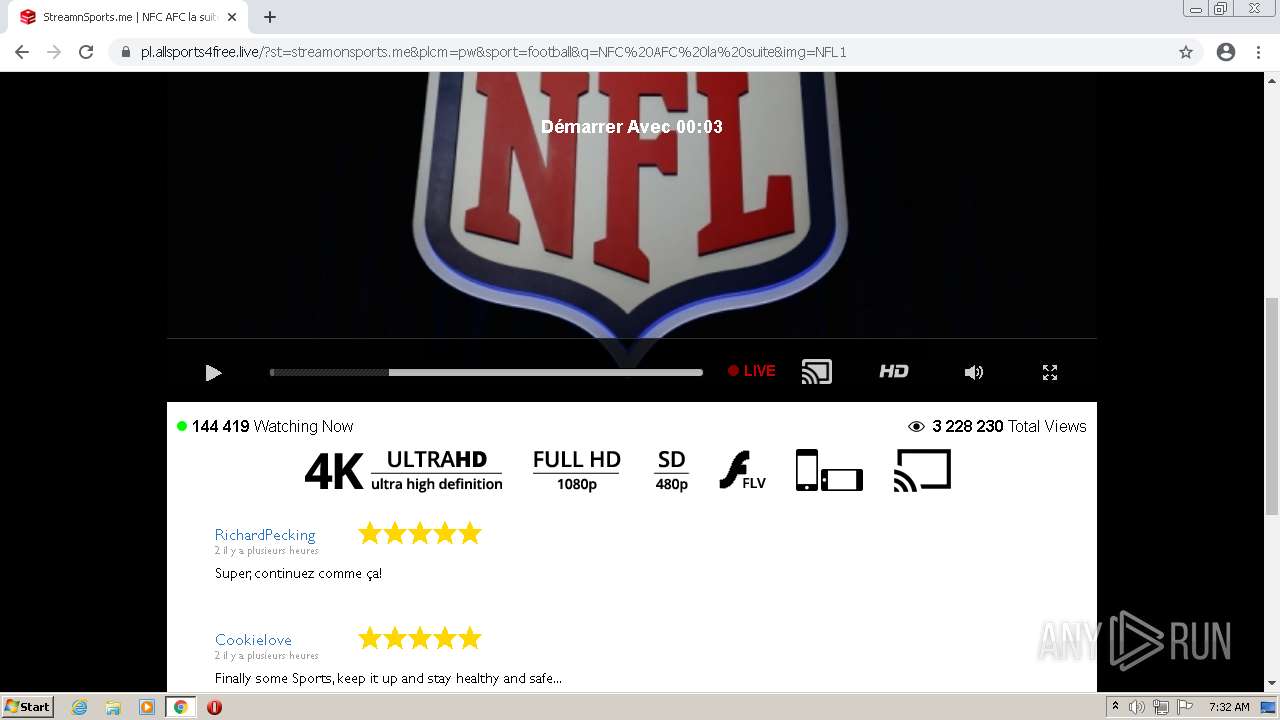Launch Internet Explorer from the taskbar

pos(80,707)
